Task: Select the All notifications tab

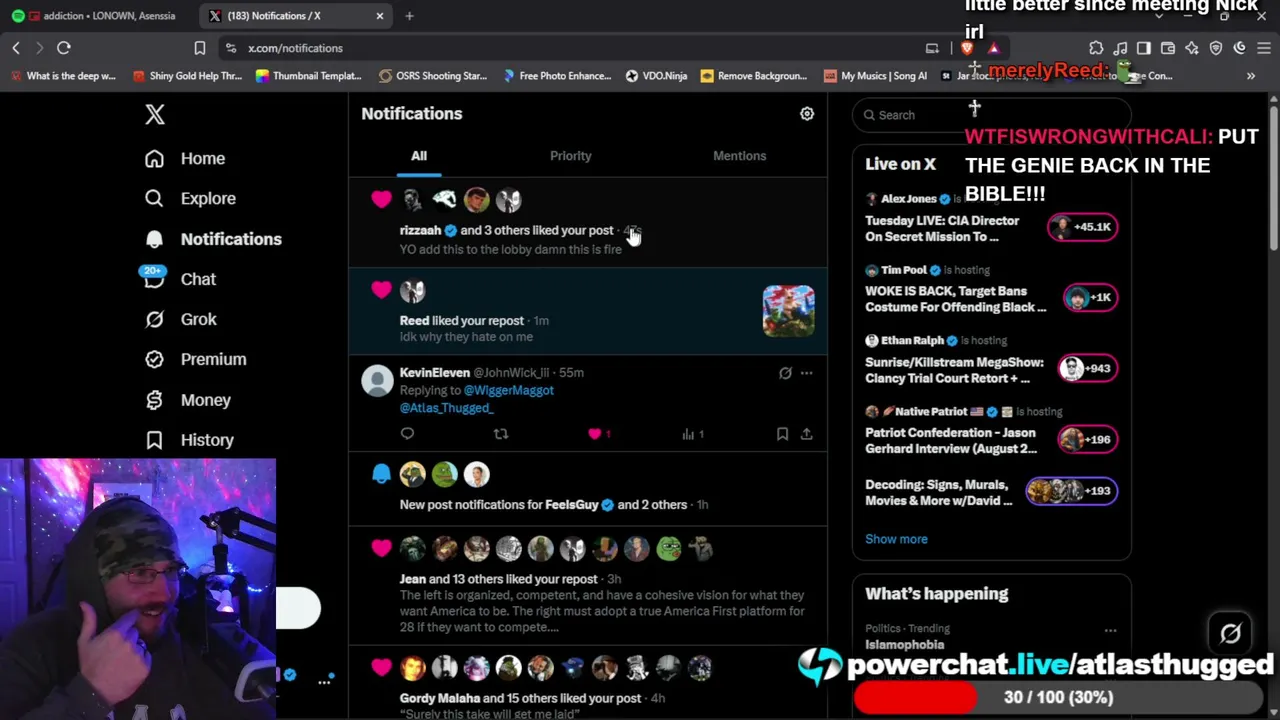Action: pyautogui.click(x=419, y=156)
